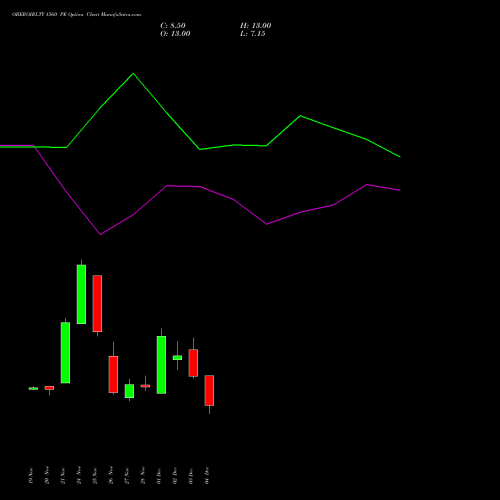Screen dimensions: 500x500
Task: Click the peak of the green indicator line
Action: tap(133, 74)
